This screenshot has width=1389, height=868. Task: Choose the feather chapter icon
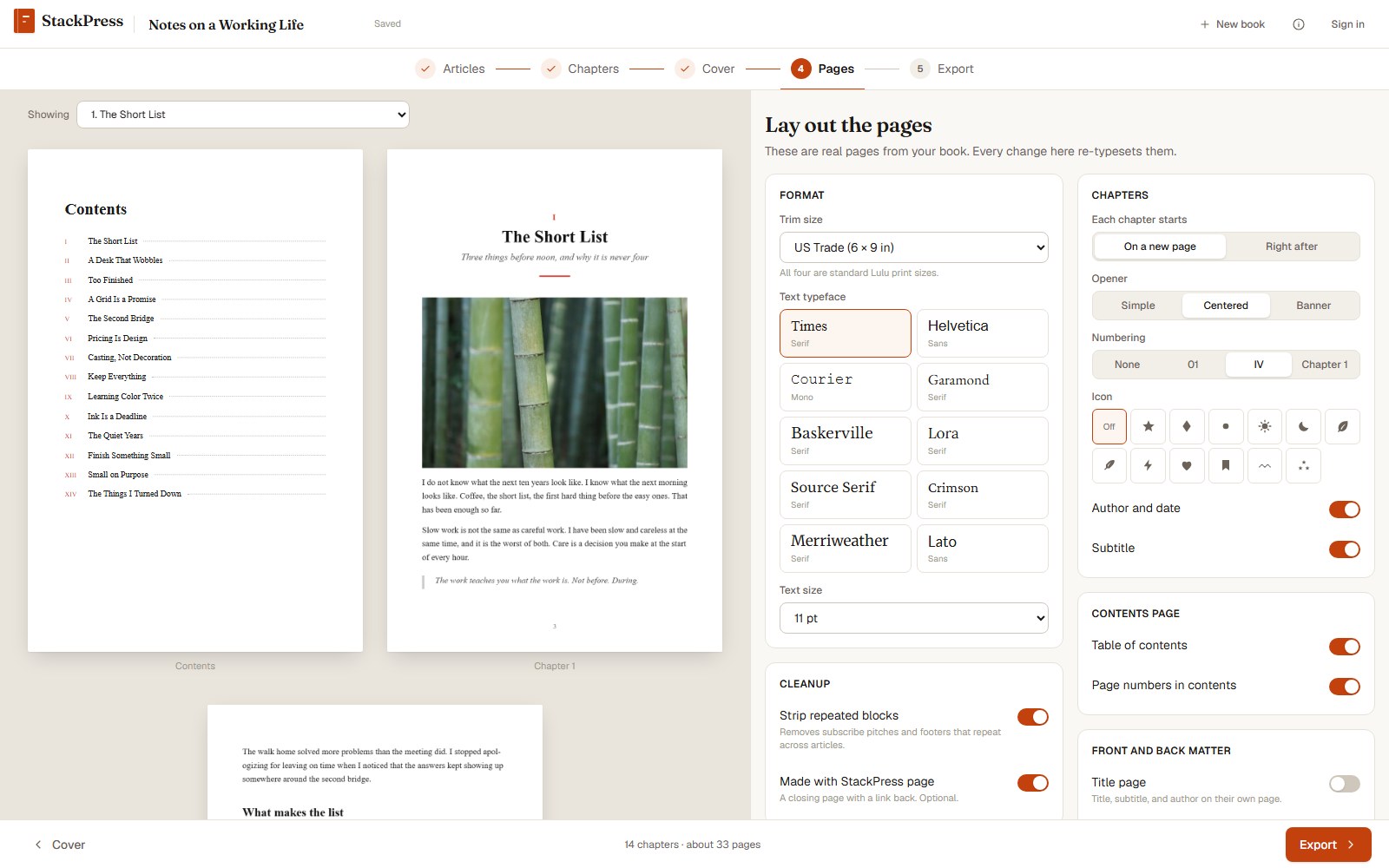(x=1109, y=465)
